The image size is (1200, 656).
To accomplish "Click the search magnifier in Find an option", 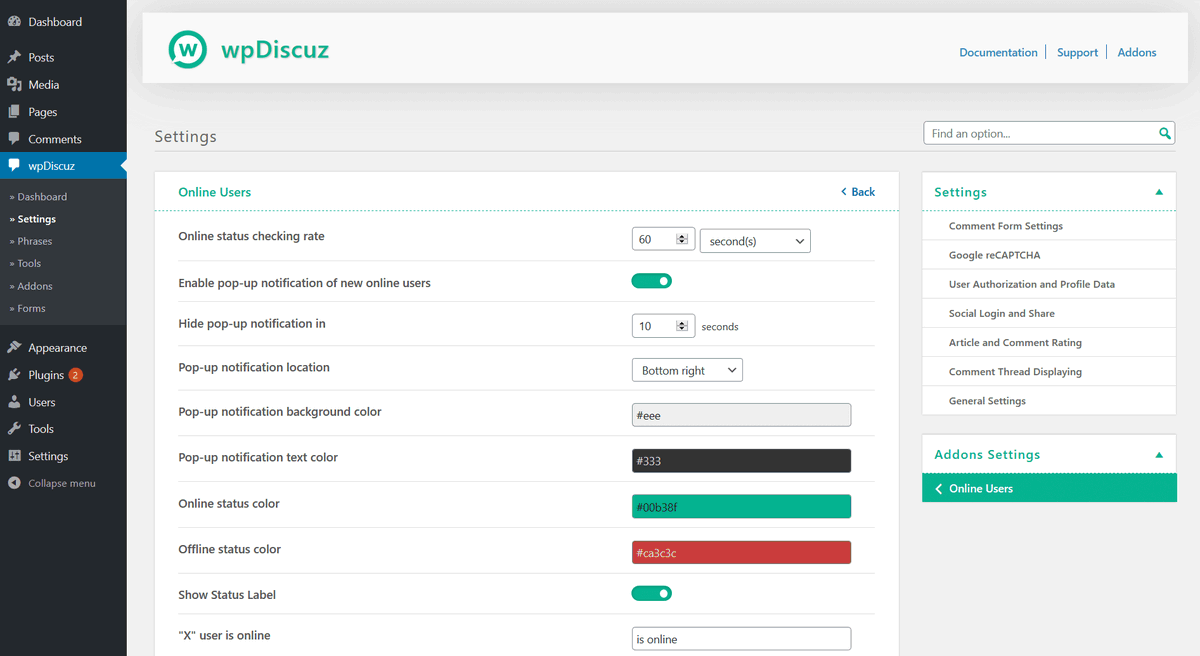I will point(1163,132).
